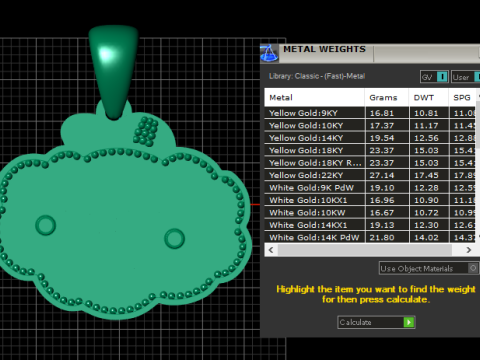
Task: Click the green arrow on Calculate
Action: 409,322
